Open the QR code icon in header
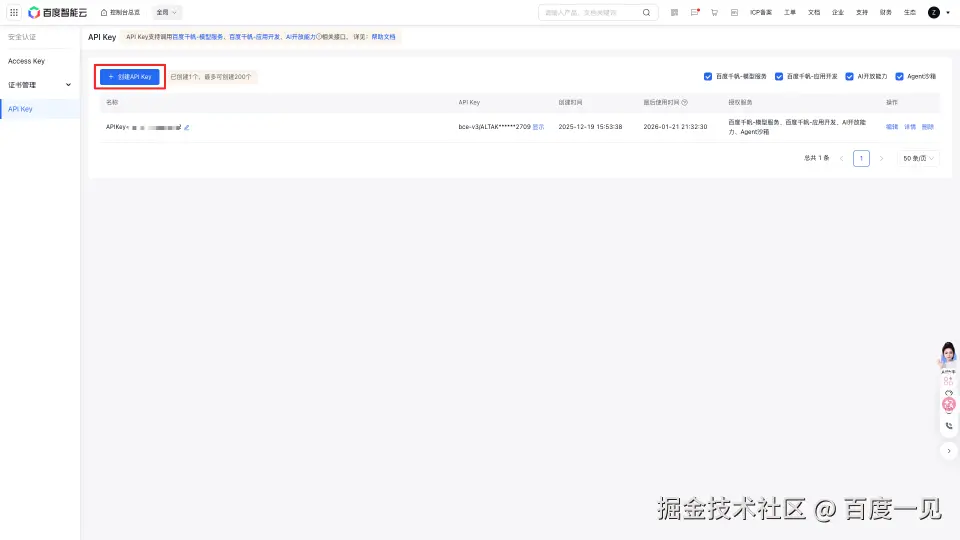This screenshot has width=960, height=540. (674, 12)
